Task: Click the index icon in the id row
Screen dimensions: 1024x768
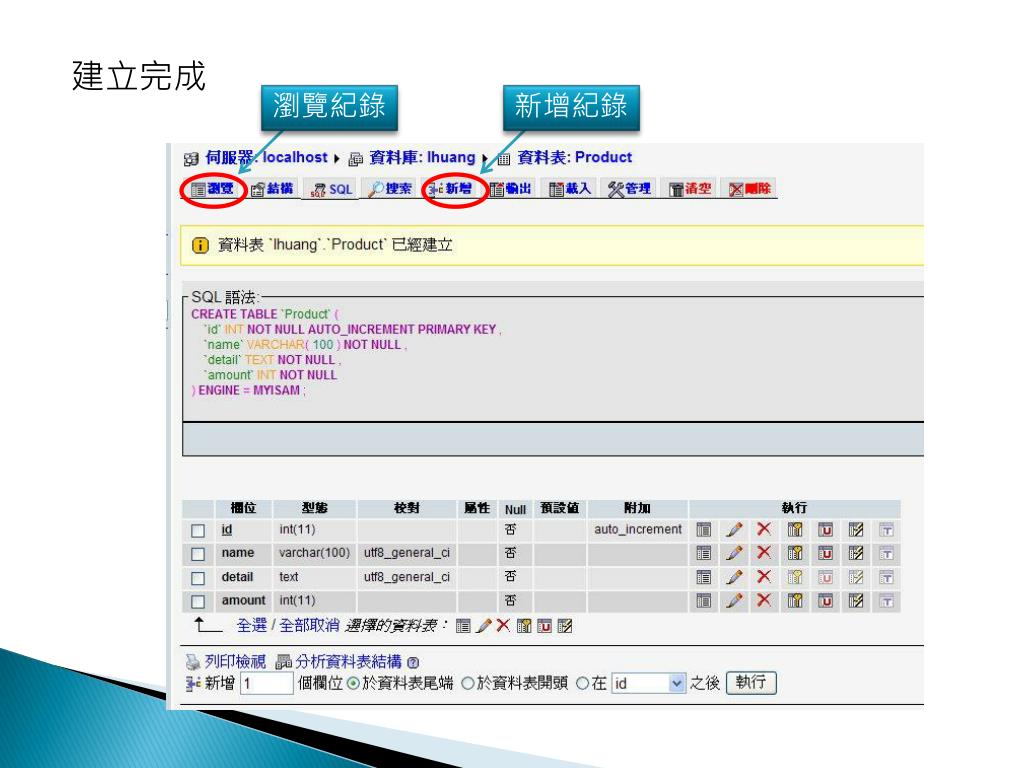Action: [x=856, y=530]
